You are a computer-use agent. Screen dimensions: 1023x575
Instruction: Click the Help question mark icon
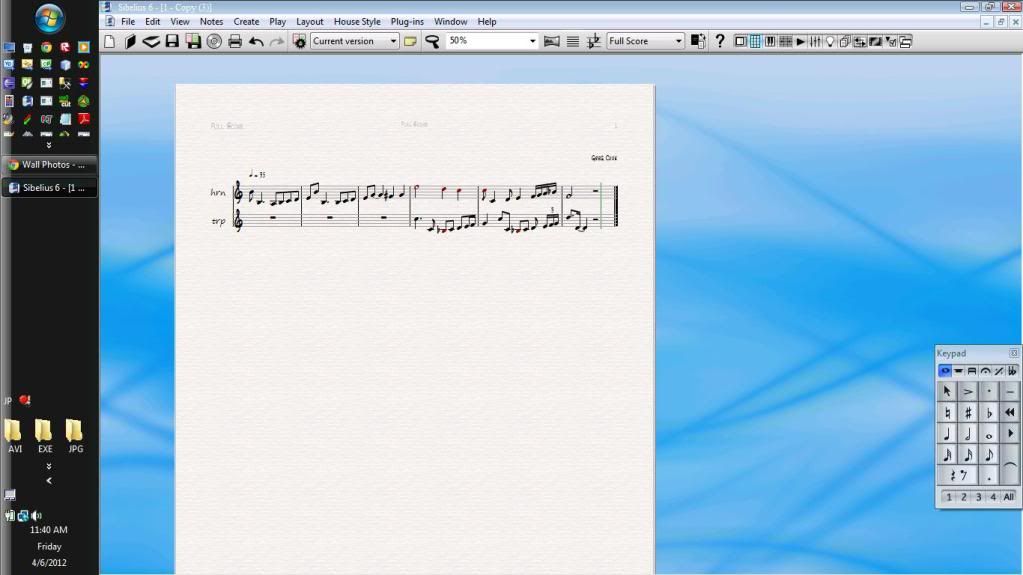coord(719,41)
